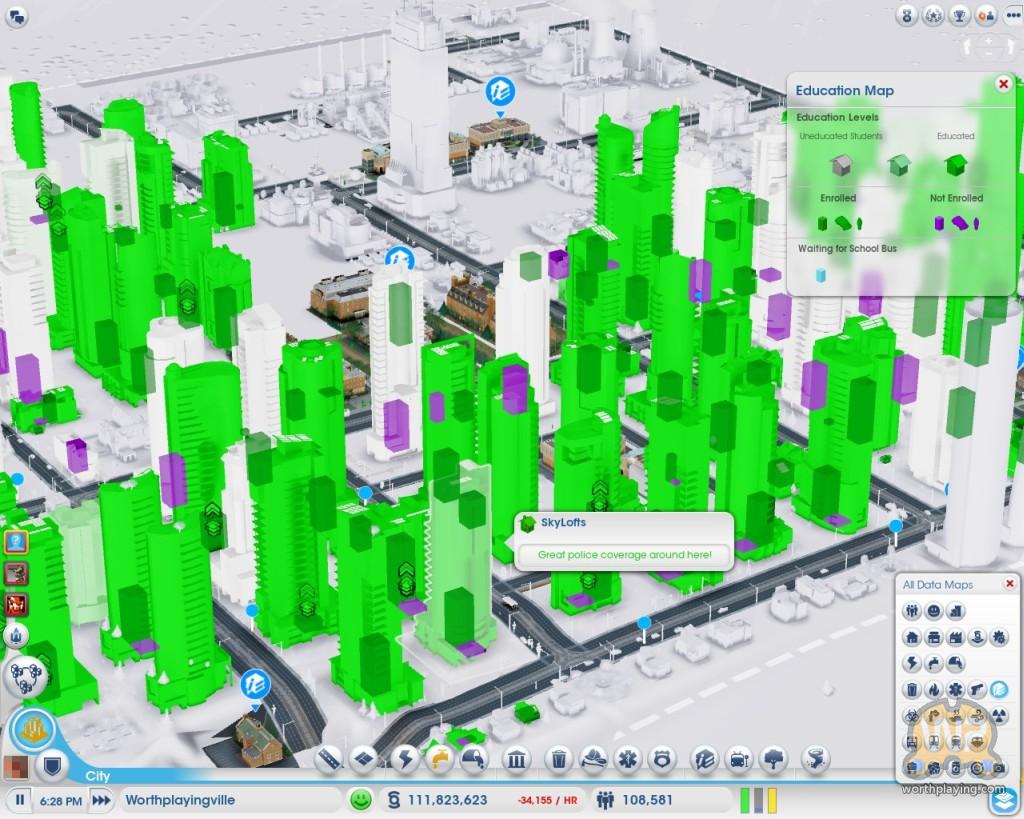The height and width of the screenshot is (819, 1024).
Task: Toggle the Education data map off
Action: [x=997, y=689]
